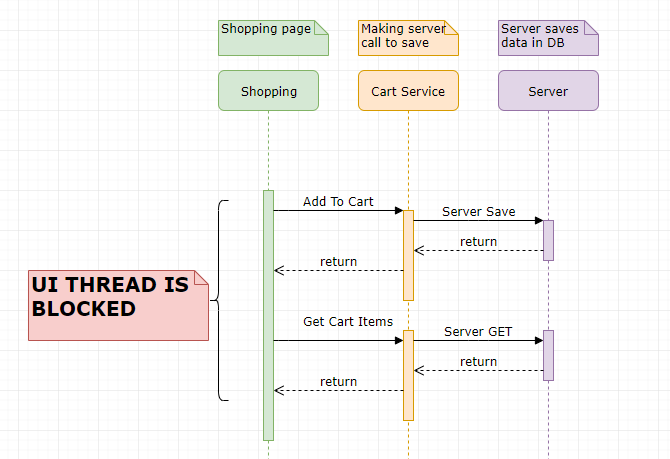The height and width of the screenshot is (459, 670).
Task: Select the purple Server lifeline box
Action: coord(548,90)
